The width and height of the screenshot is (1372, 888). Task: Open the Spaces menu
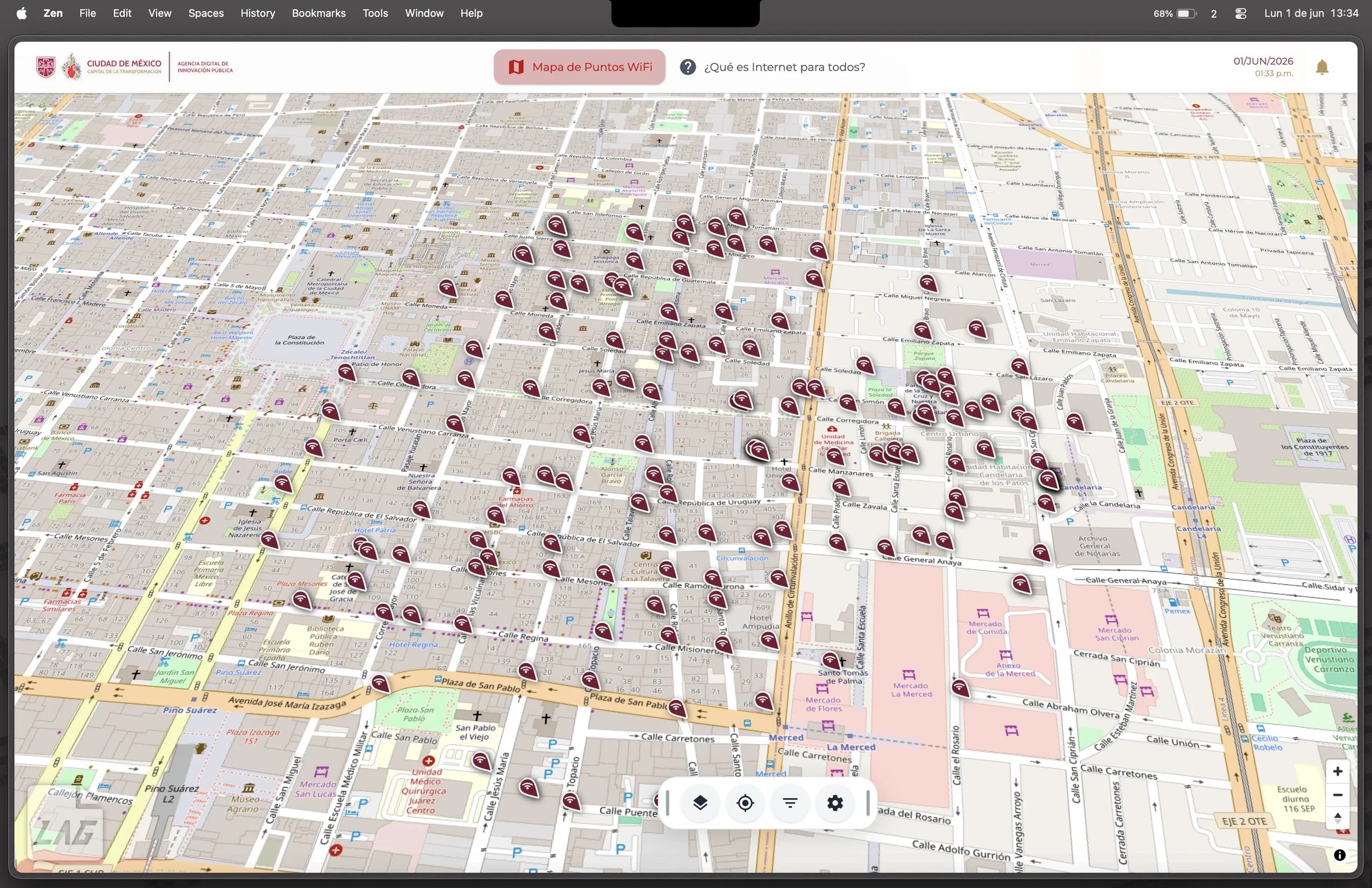click(206, 13)
